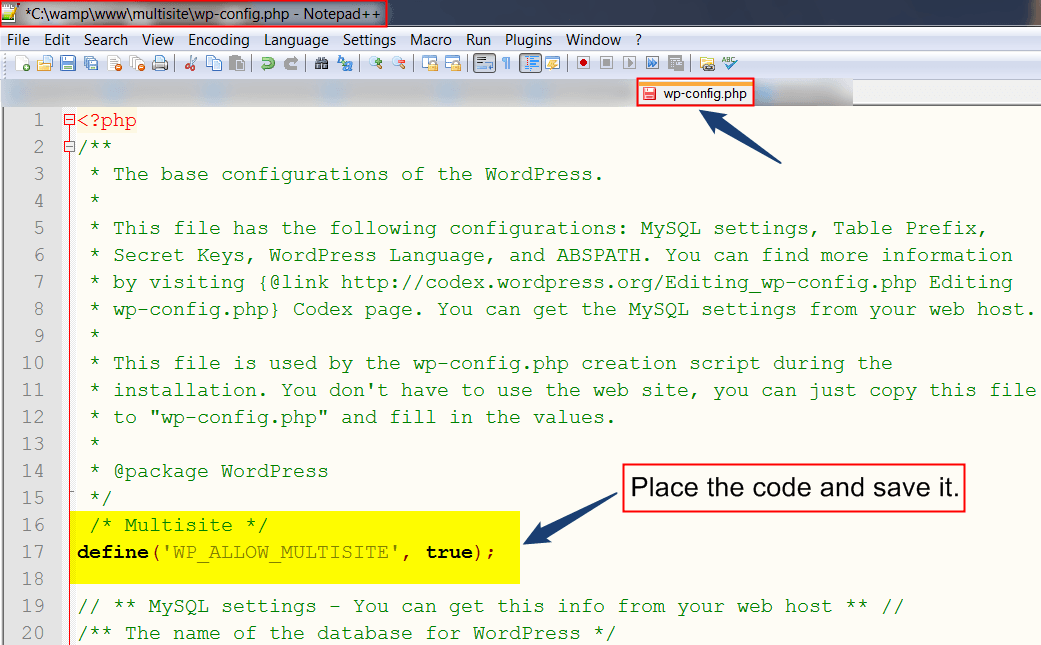Click 'Codex page.' text on line 8

pos(357,310)
